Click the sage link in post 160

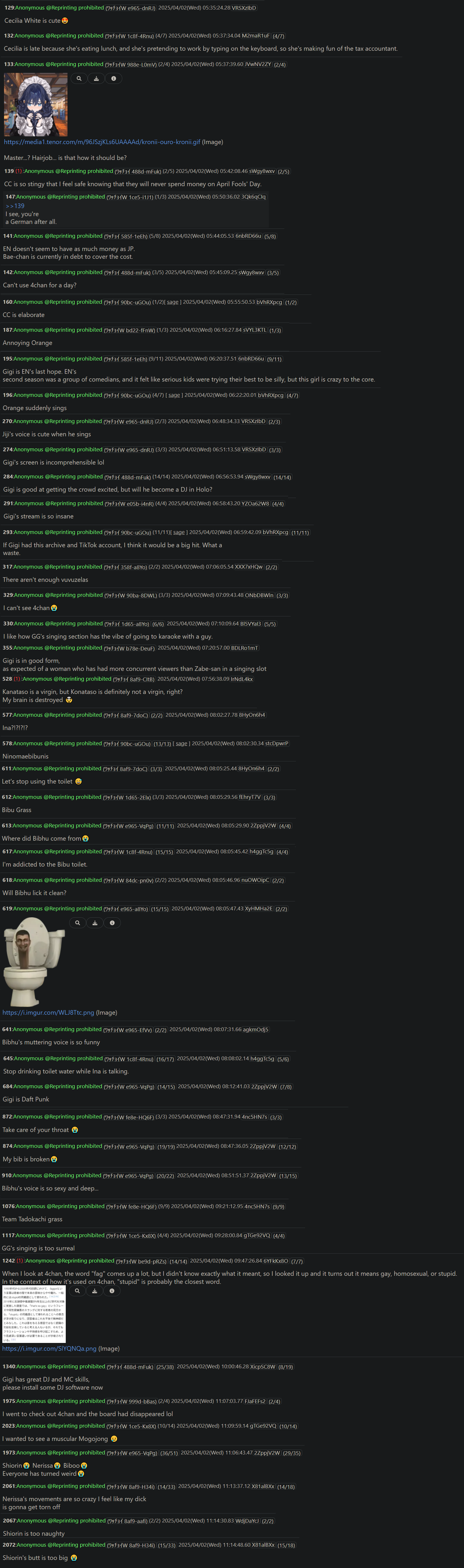point(173,302)
